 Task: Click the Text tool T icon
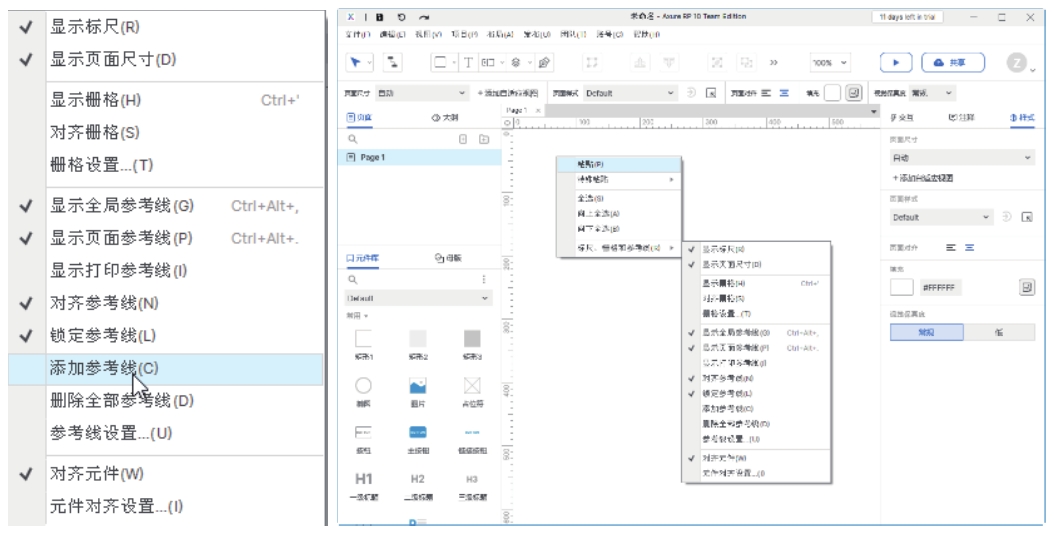pyautogui.click(x=469, y=62)
